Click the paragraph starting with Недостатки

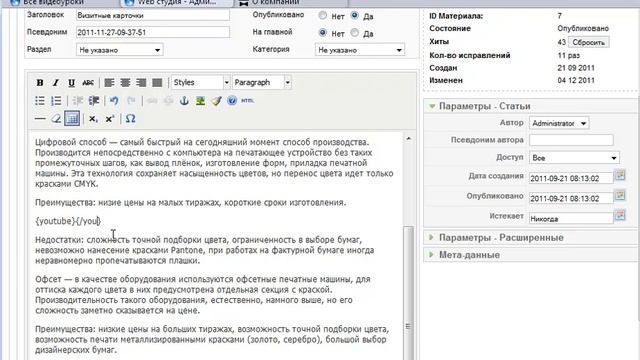tap(204, 250)
